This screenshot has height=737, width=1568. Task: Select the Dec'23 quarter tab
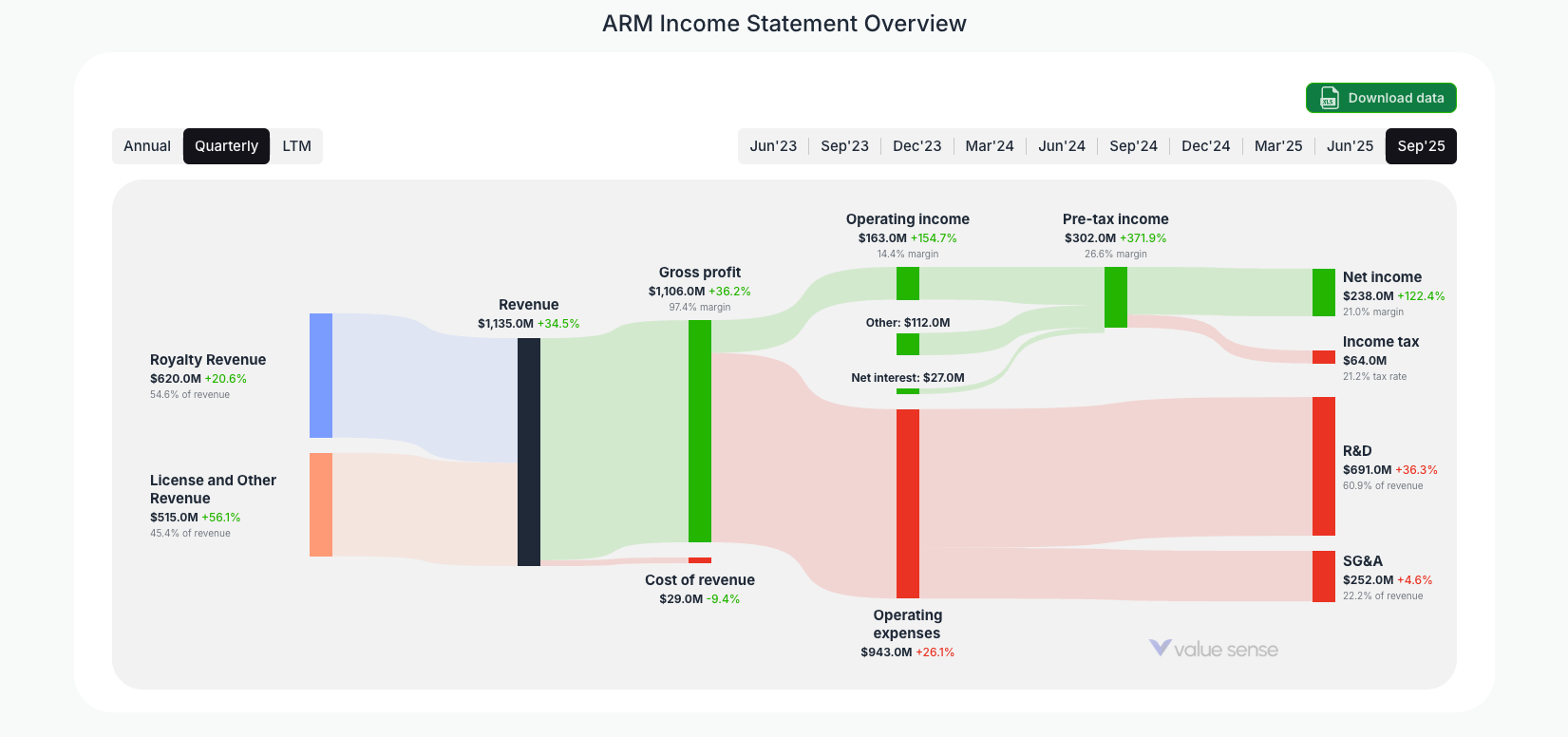coord(916,145)
